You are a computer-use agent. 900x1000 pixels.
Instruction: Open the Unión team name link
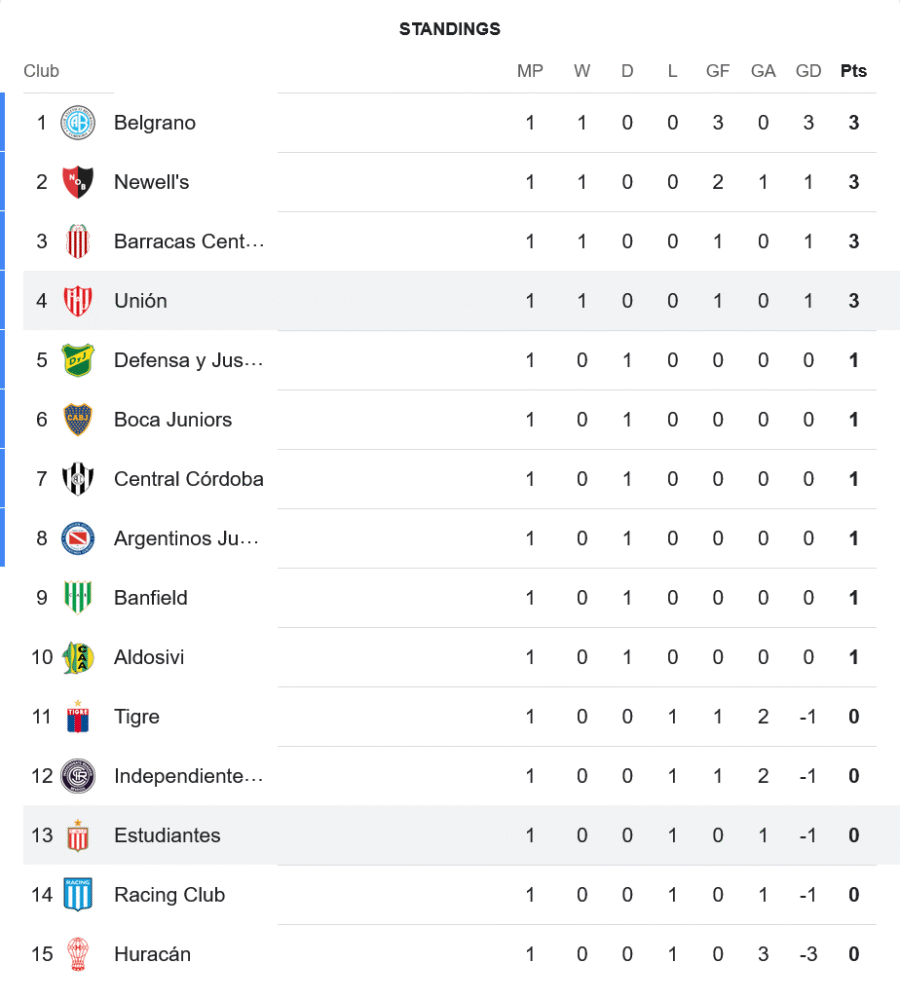(x=141, y=301)
